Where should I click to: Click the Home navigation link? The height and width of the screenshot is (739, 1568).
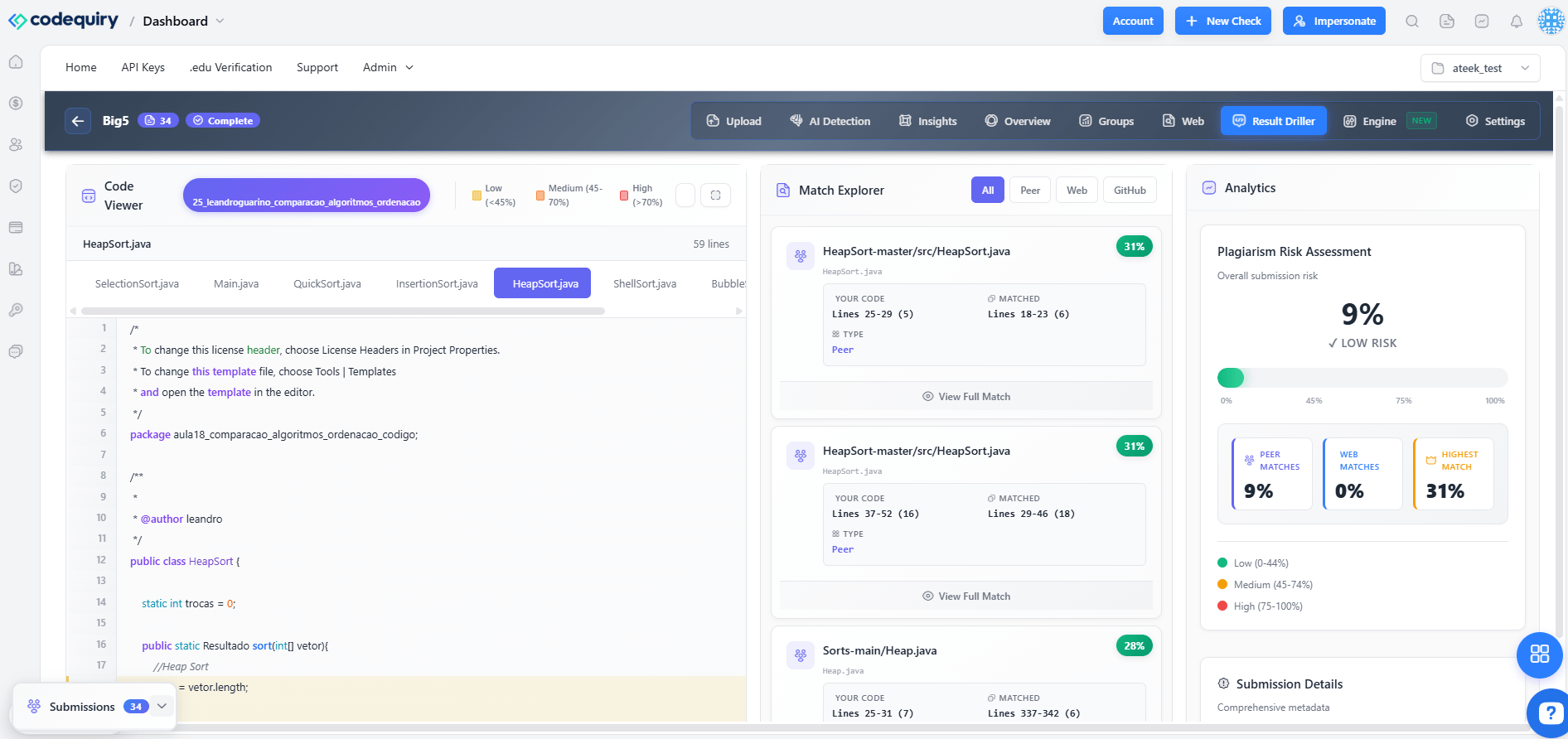(81, 67)
